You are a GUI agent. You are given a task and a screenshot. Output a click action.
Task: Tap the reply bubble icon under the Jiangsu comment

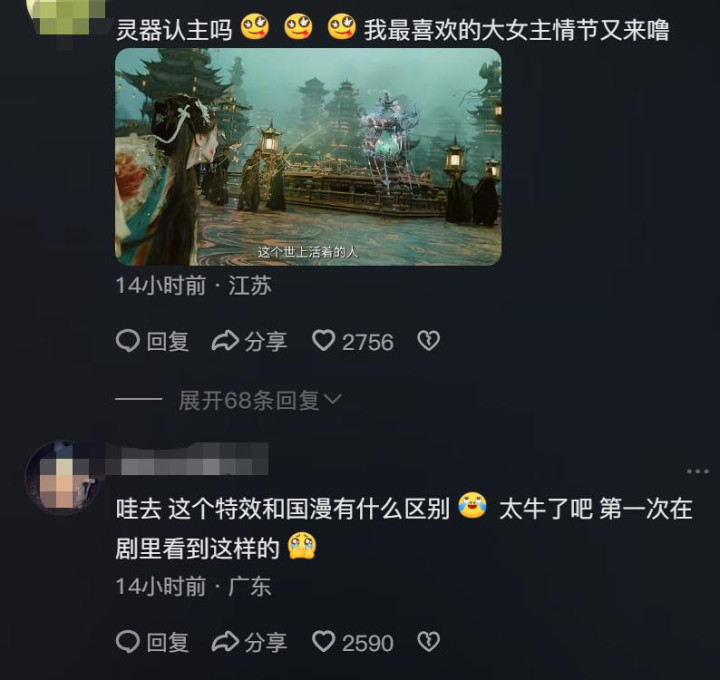(127, 342)
